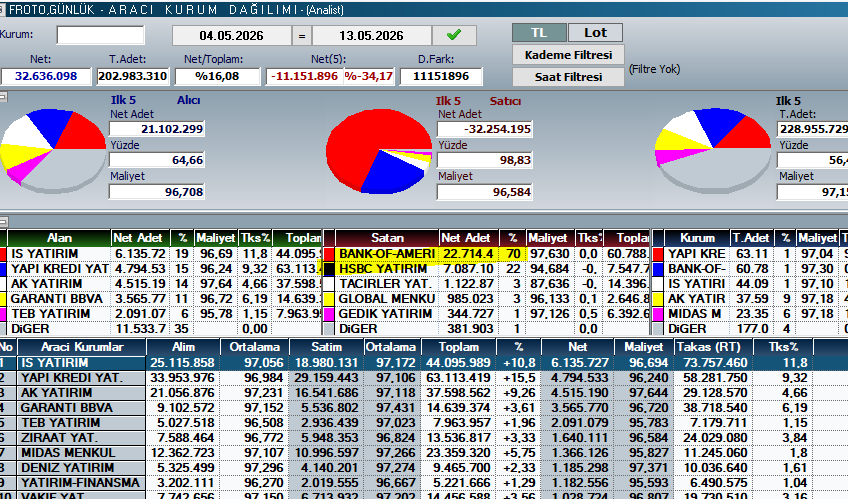This screenshot has height=499, width=848.
Task: Open Saat Filtresi
Action: [568, 77]
